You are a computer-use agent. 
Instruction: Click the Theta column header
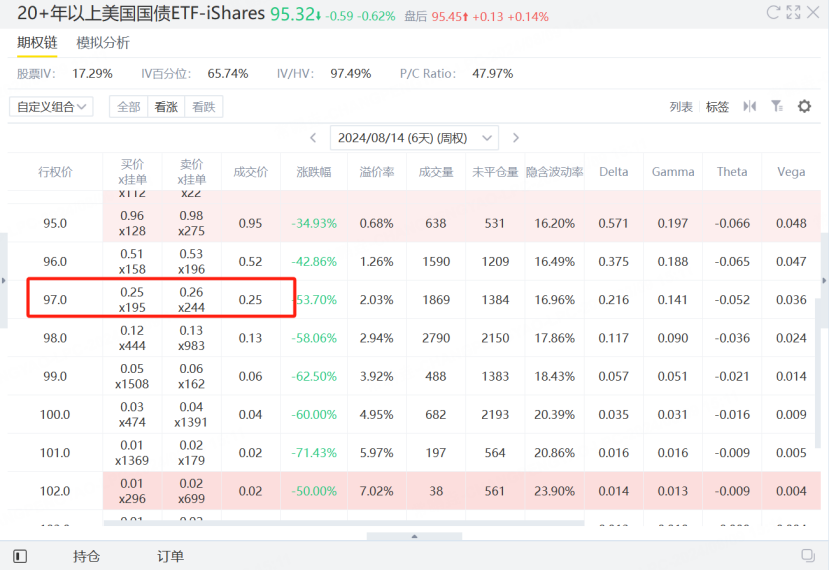coord(732,171)
